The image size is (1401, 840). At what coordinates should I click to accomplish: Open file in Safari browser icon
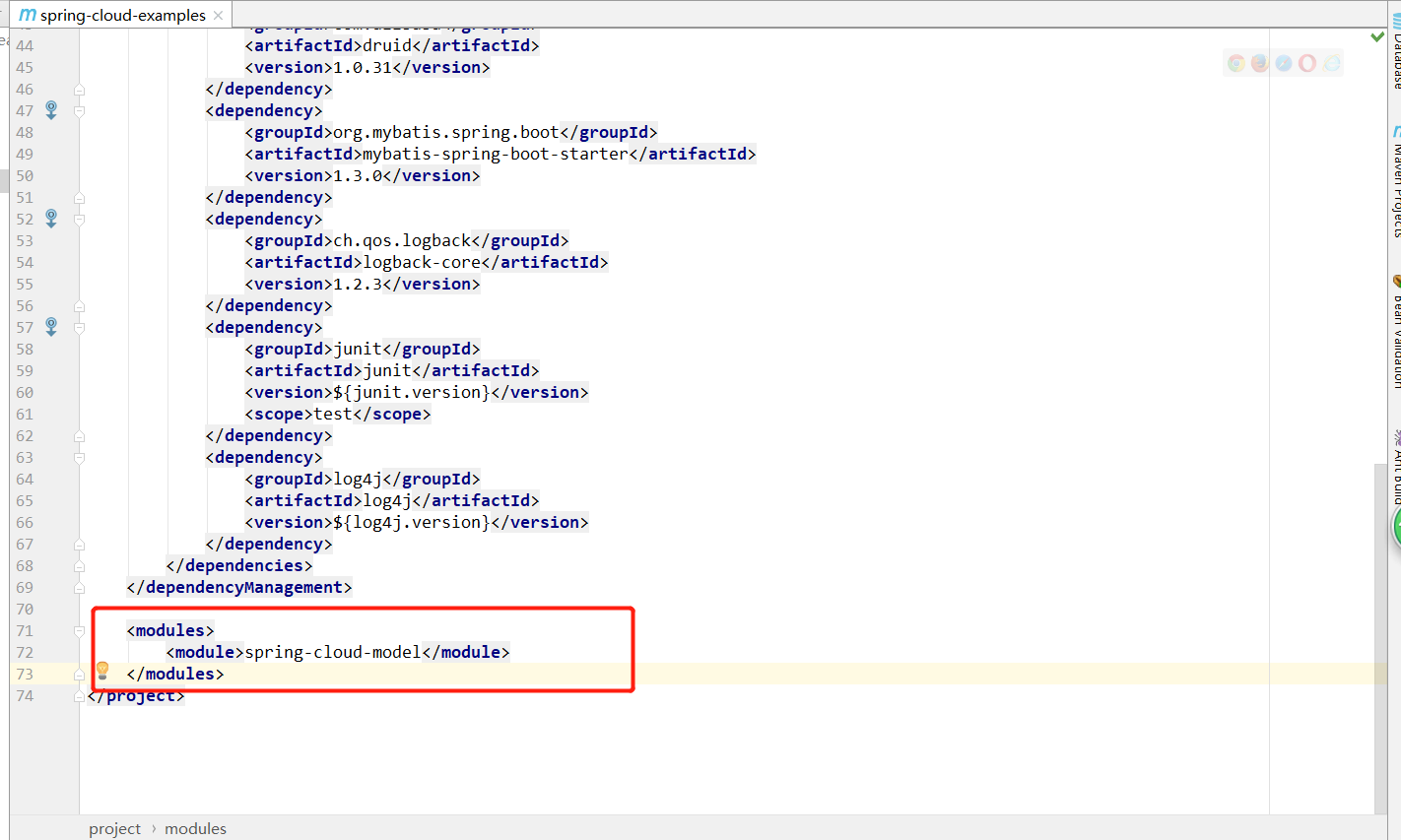tap(1283, 63)
